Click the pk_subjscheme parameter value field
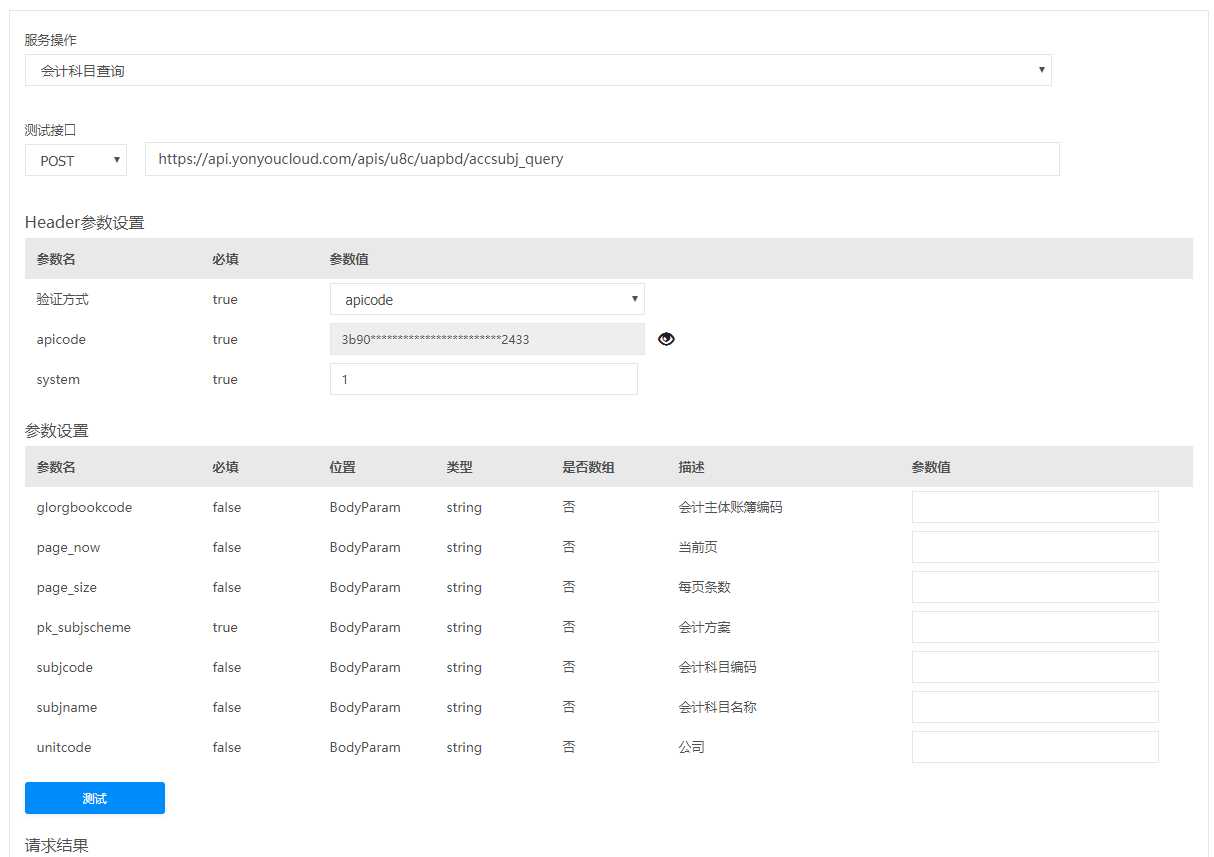Screen dimensions: 1214x857 click(x=1035, y=627)
